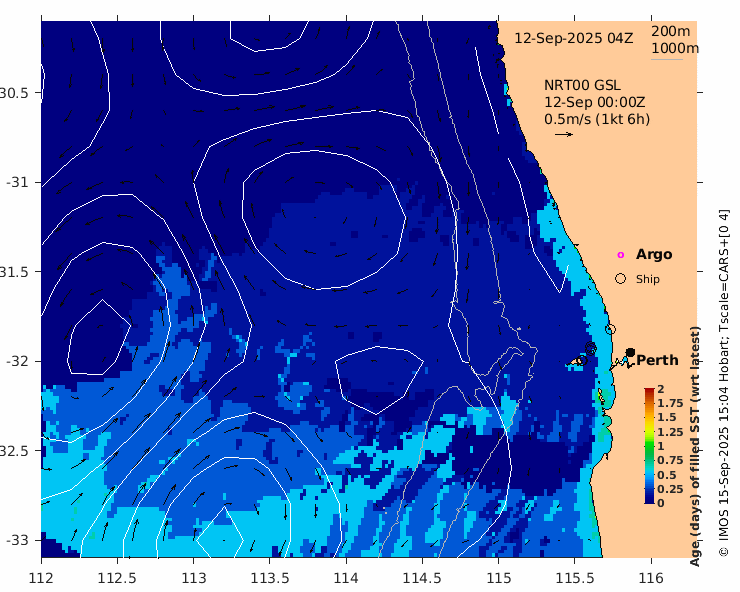Image resolution: width=740 pixels, height=592 pixels.
Task: Click the Ship legend circle symbol
Action: click(x=621, y=279)
